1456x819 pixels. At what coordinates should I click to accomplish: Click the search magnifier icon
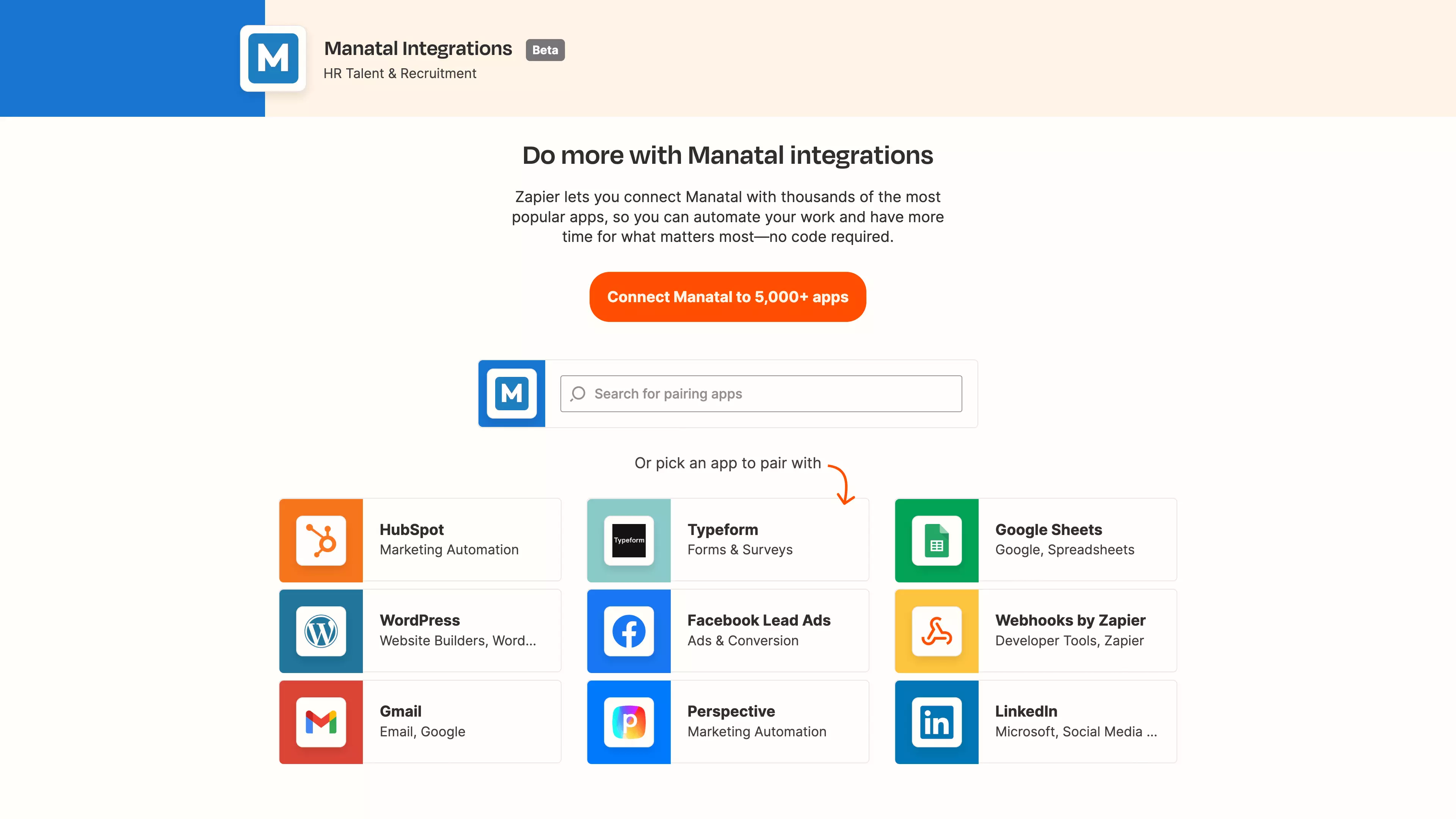click(577, 394)
